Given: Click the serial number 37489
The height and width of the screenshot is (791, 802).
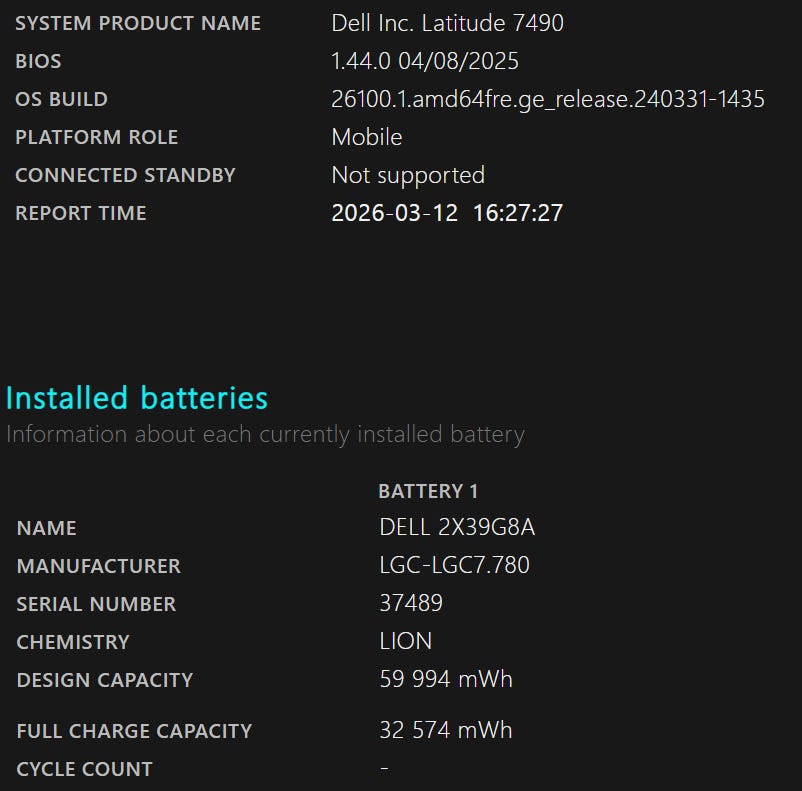Looking at the screenshot, I should pos(411,604).
